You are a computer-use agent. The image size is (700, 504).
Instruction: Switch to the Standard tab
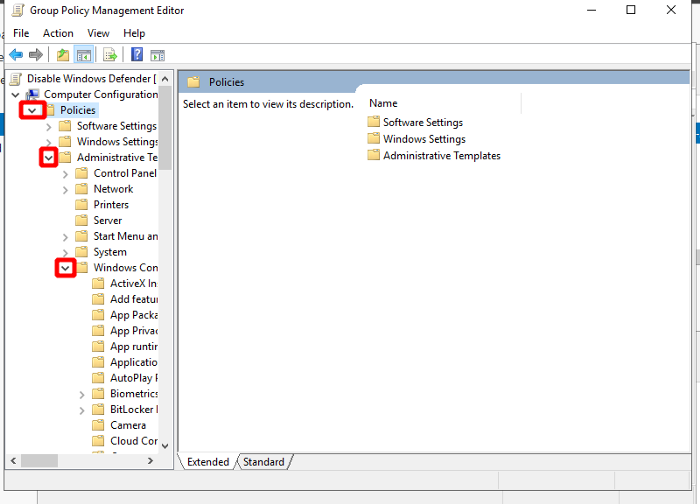click(x=263, y=462)
